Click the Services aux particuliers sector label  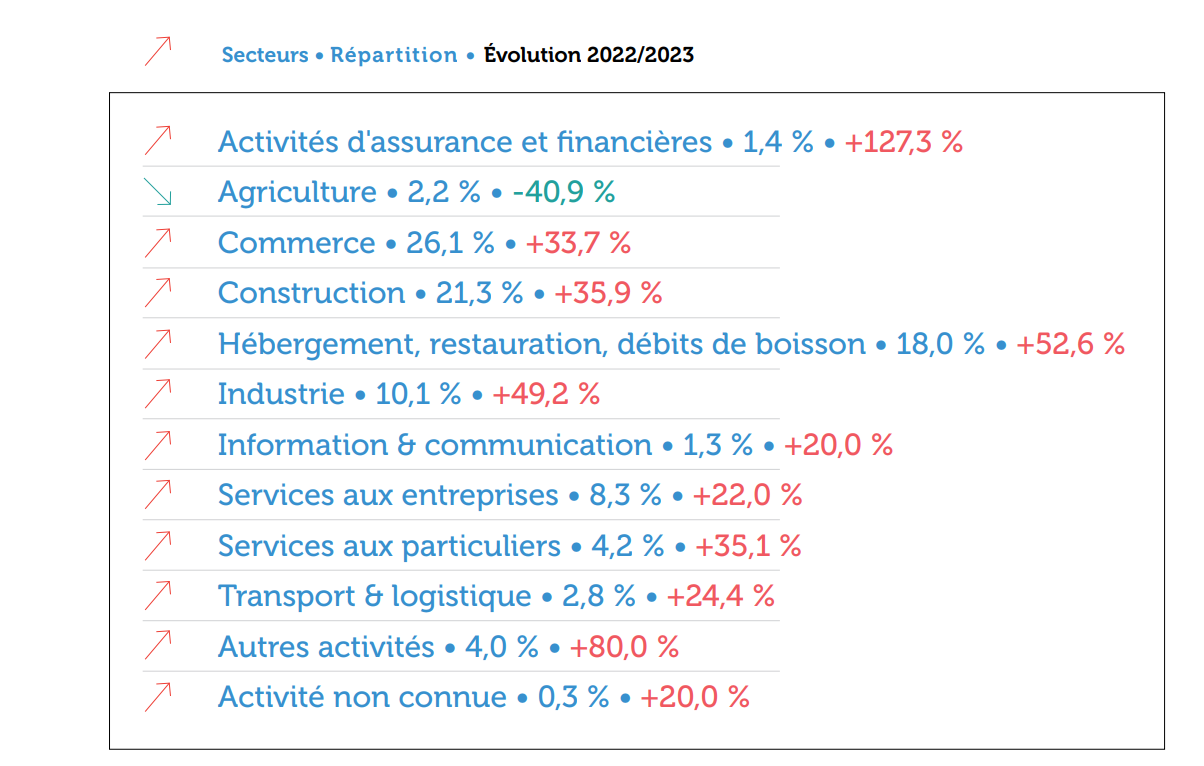pos(389,546)
